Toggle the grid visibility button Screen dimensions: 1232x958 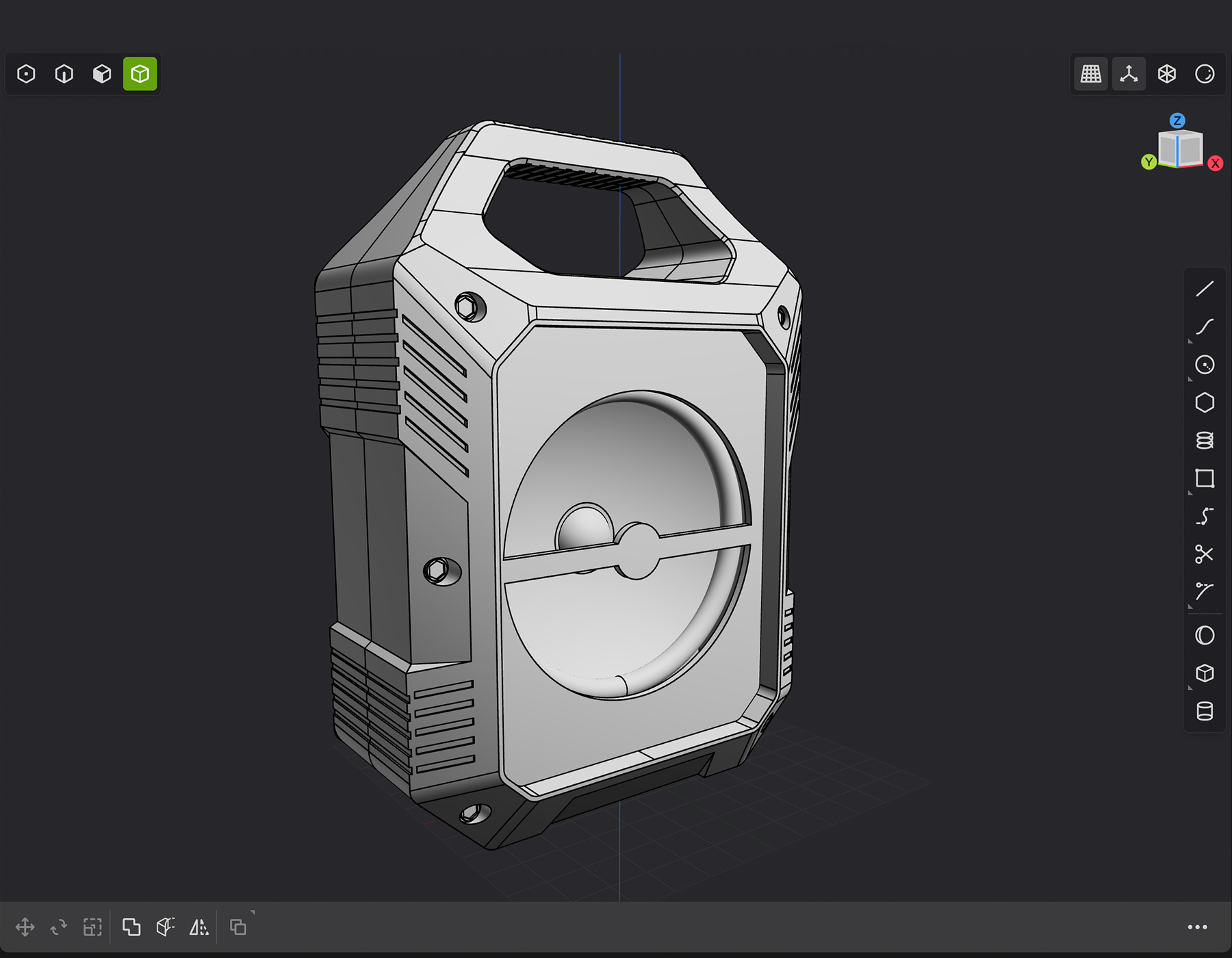1090,74
